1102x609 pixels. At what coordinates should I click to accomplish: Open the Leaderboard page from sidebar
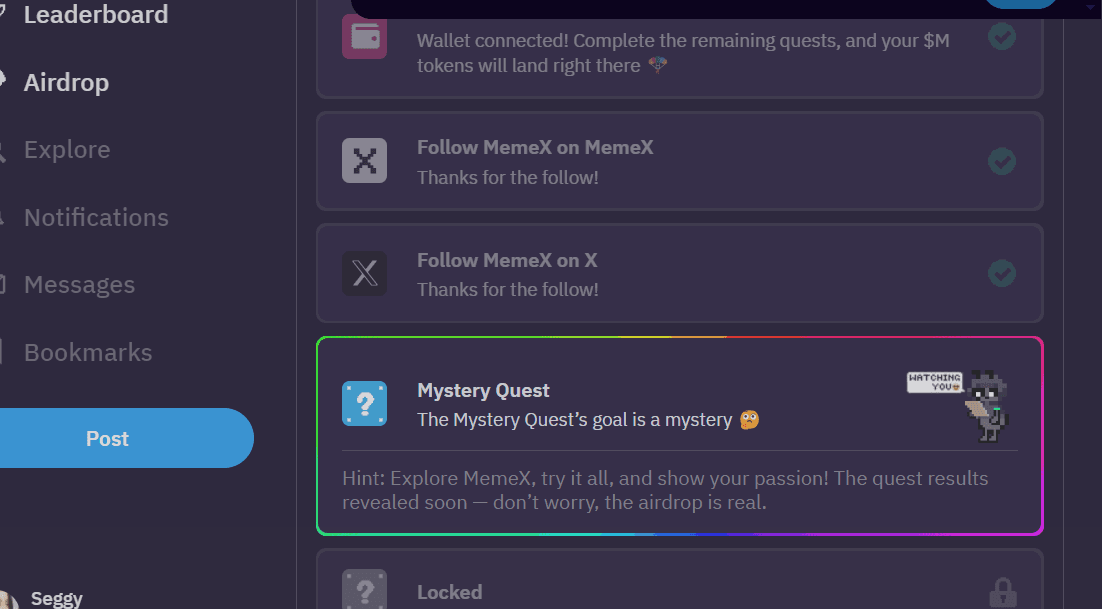(95, 15)
